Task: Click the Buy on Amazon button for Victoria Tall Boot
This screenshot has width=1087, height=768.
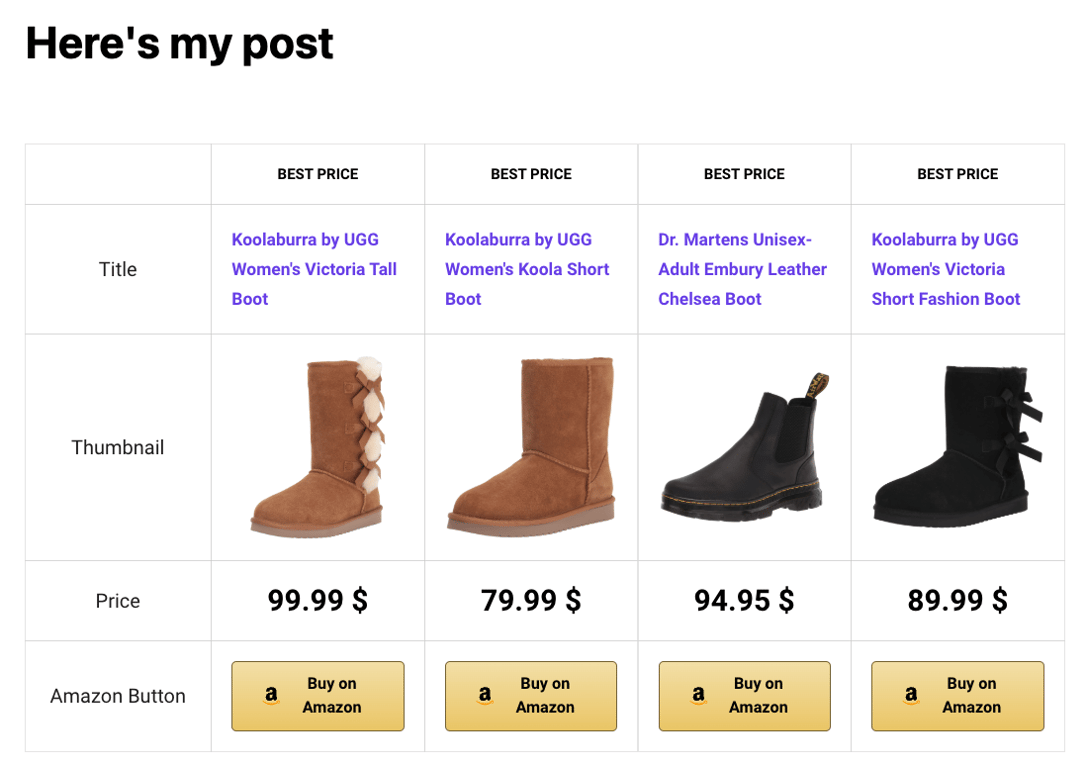Action: tap(317, 696)
